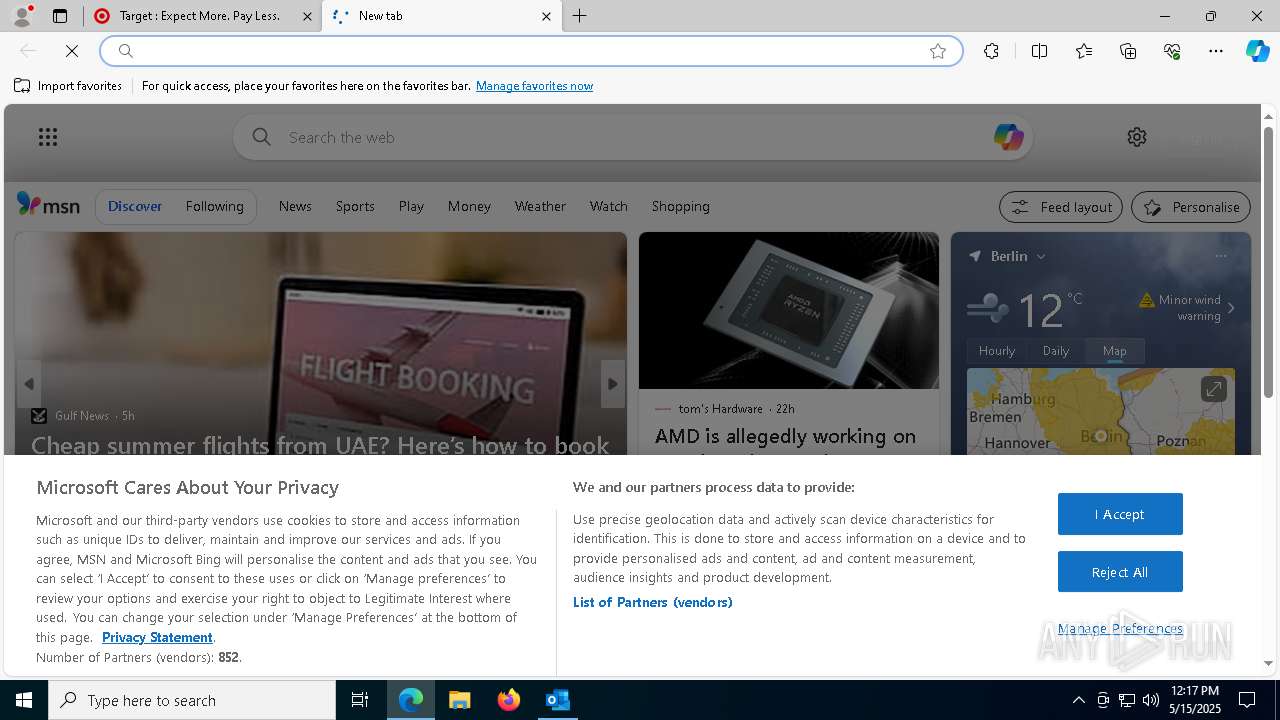
Task: Add this page to favorites star
Action: click(938, 51)
